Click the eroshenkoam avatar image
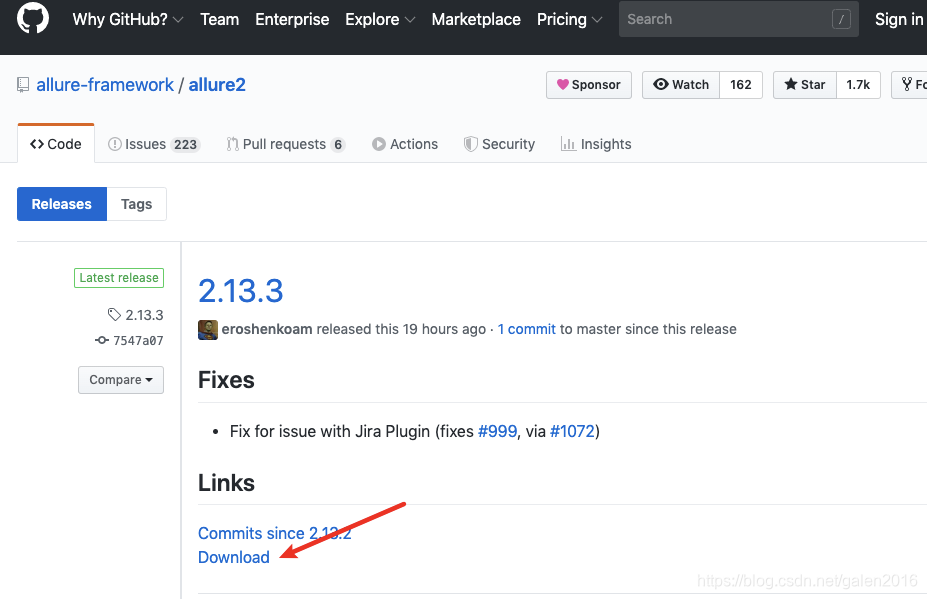The image size is (927, 599). (x=208, y=329)
